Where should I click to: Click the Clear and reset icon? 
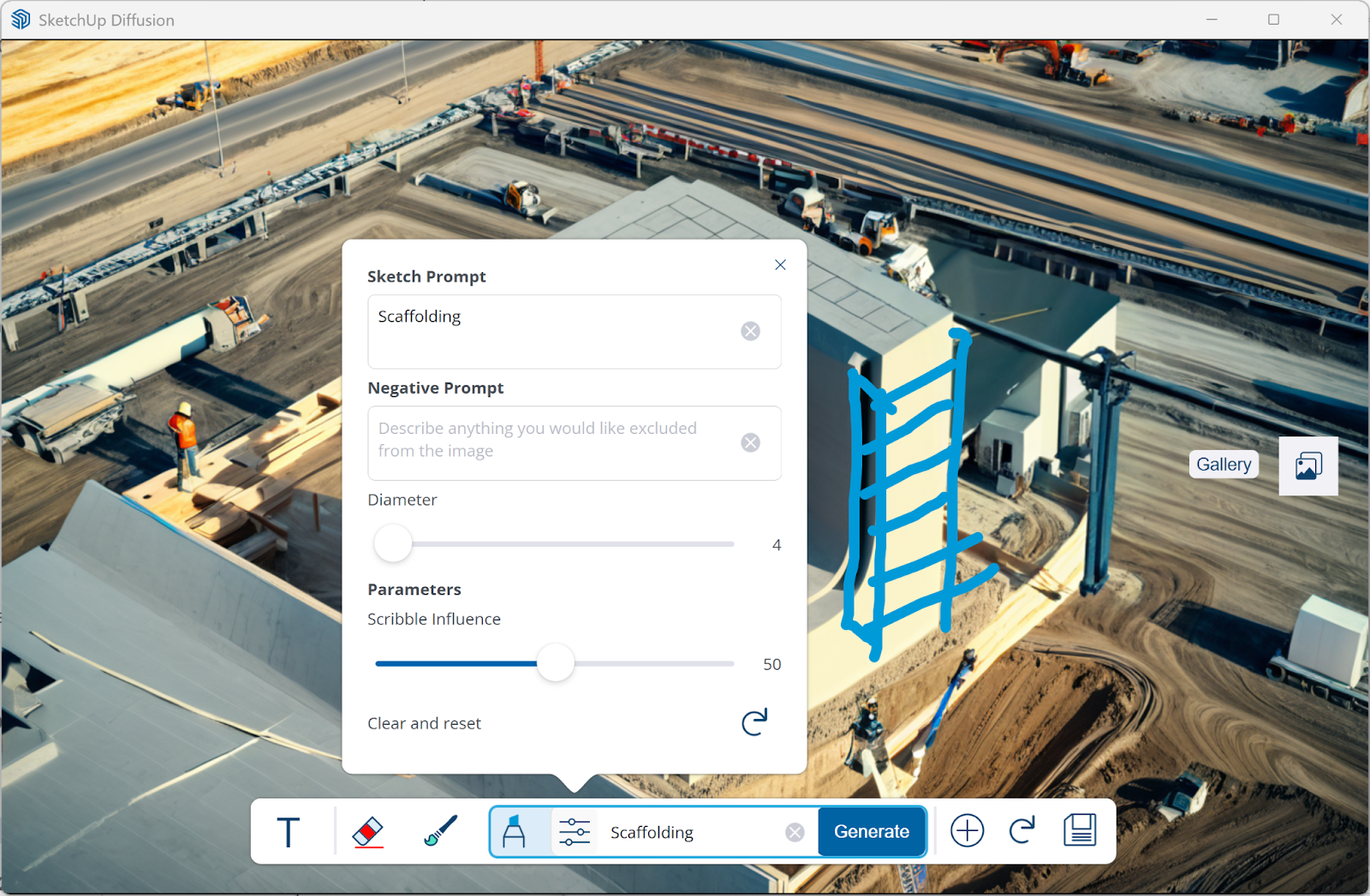click(x=754, y=722)
